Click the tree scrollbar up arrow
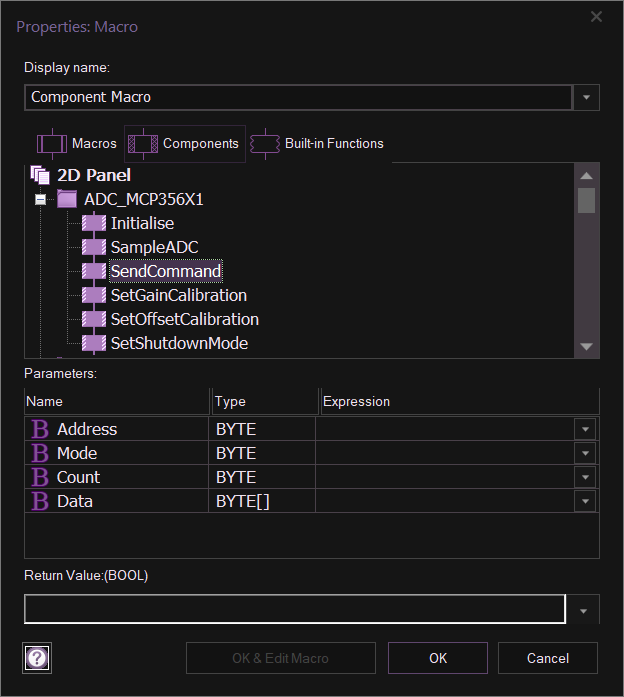Image resolution: width=624 pixels, height=697 pixels. pyautogui.click(x=587, y=176)
